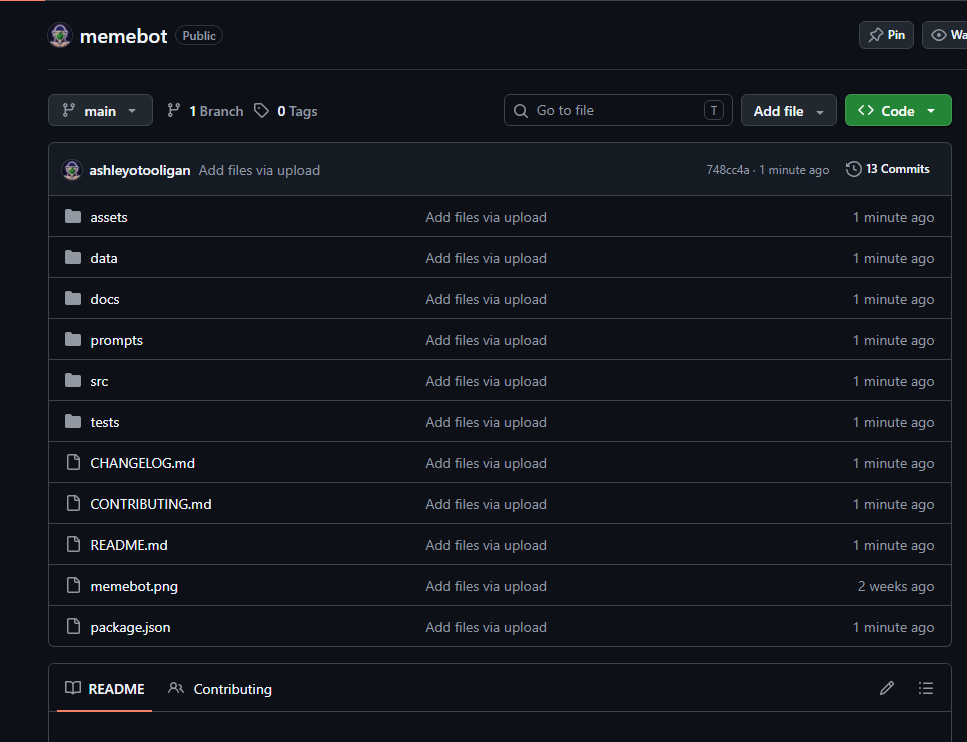967x742 pixels.
Task: Open the ashleyotooligan profile link
Action: point(140,170)
